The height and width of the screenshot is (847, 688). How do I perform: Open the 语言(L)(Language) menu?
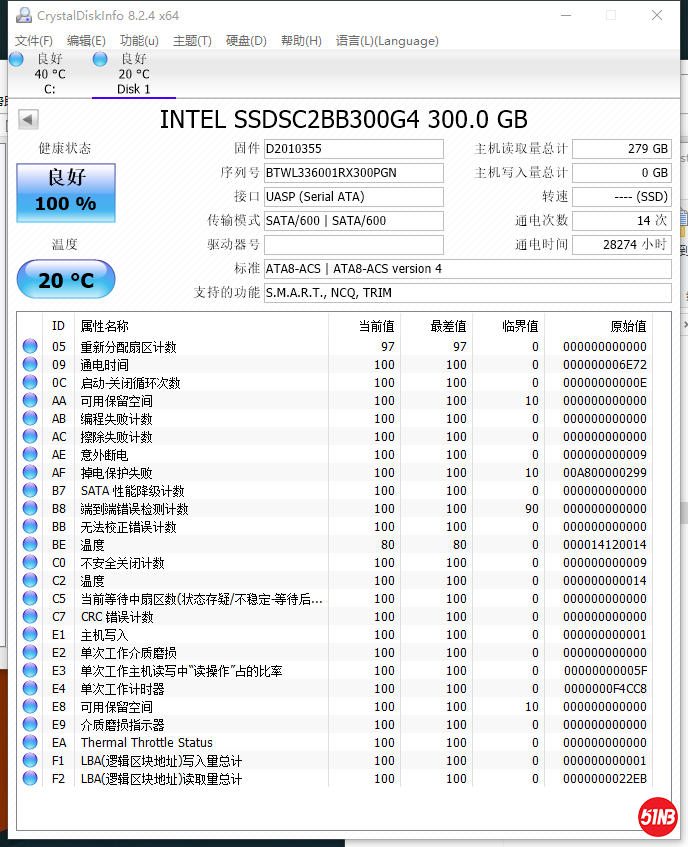(387, 41)
